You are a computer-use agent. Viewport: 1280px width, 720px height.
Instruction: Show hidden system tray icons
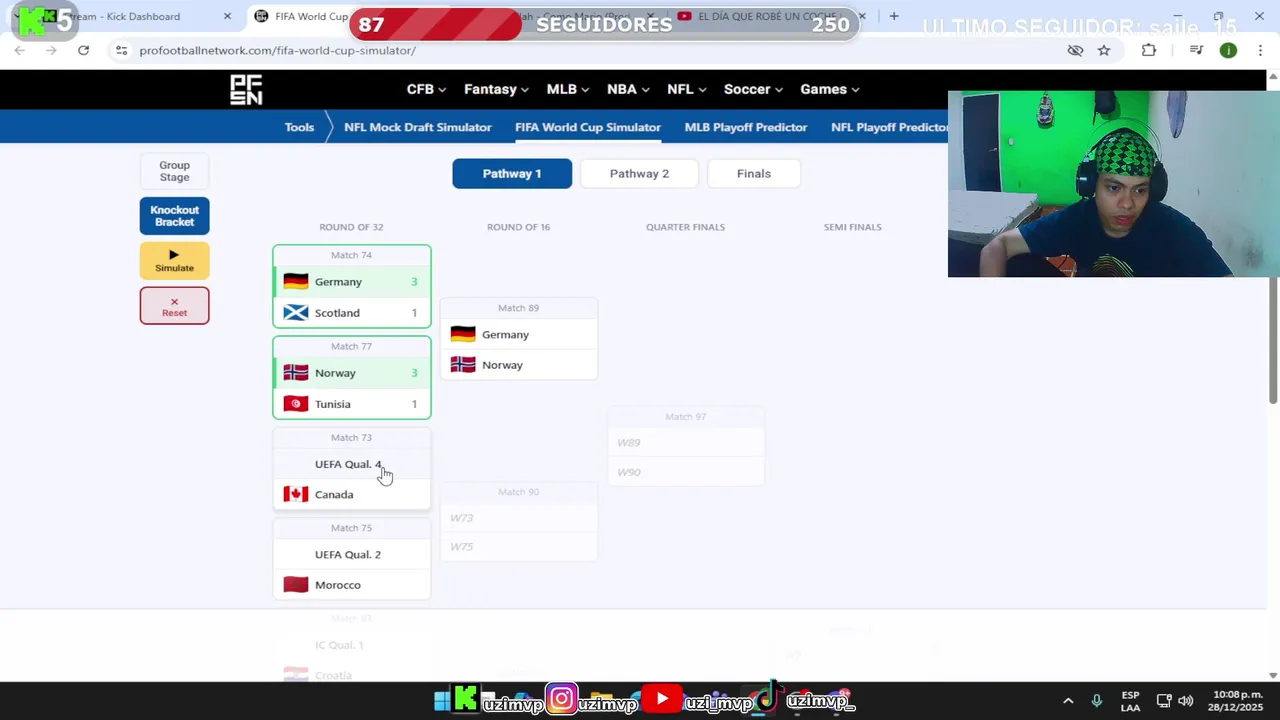point(1068,701)
